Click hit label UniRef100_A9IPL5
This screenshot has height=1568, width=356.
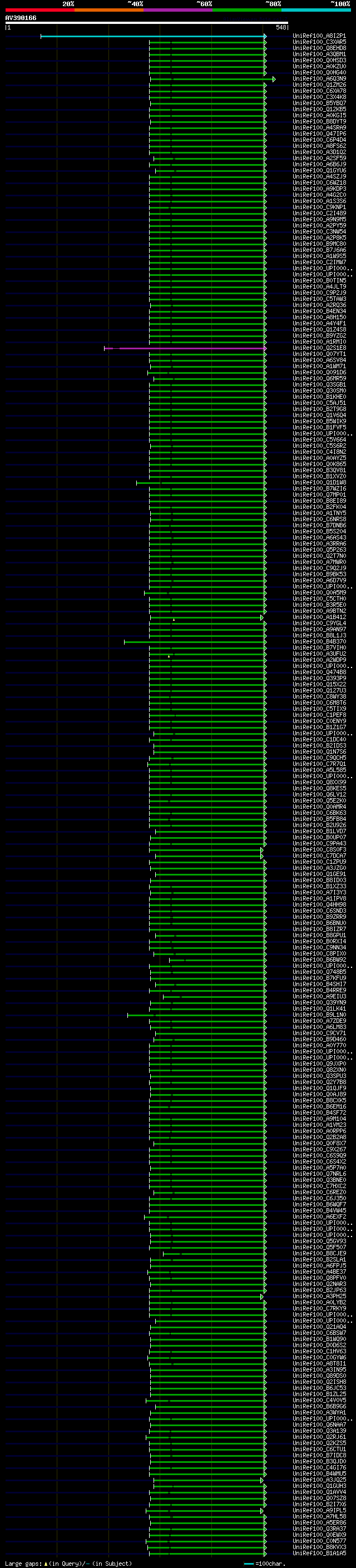[x=319, y=1510]
